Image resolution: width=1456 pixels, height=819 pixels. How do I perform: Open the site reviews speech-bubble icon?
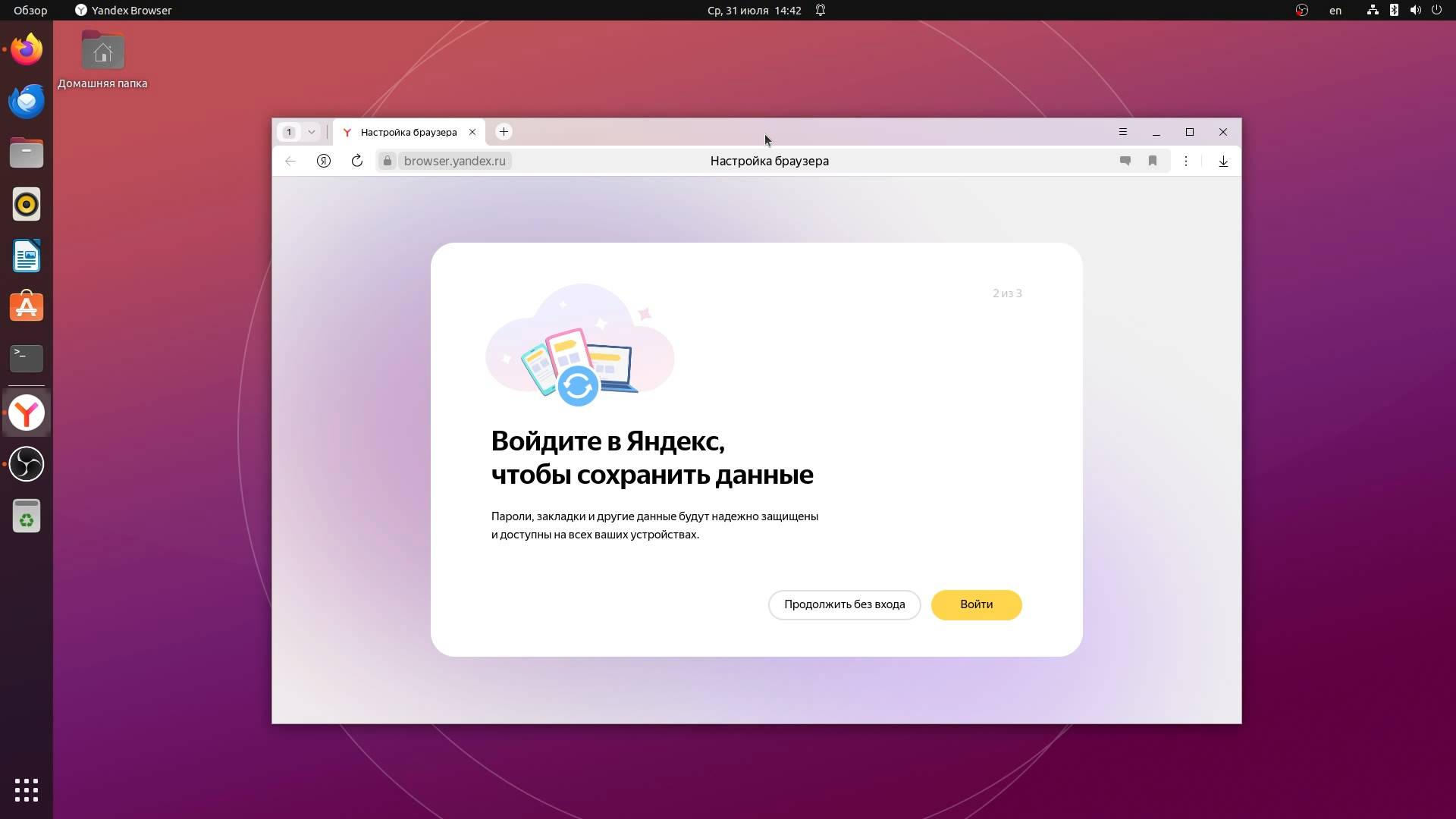pos(1125,161)
